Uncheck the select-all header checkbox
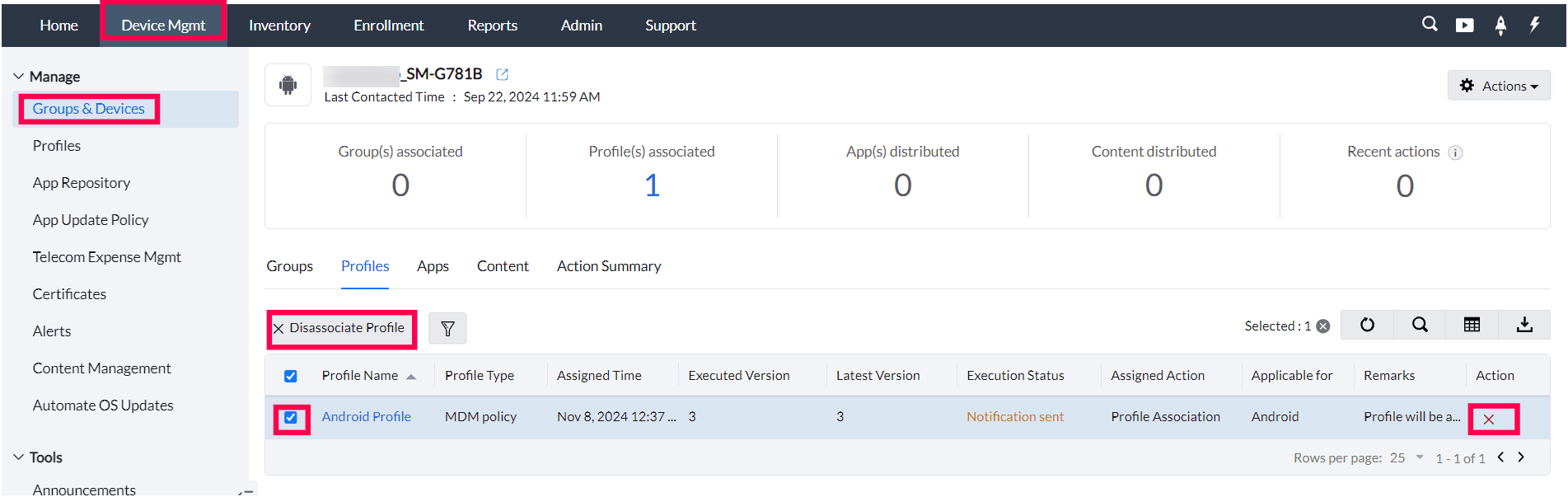Screen dimensions: 1568x497 291,376
